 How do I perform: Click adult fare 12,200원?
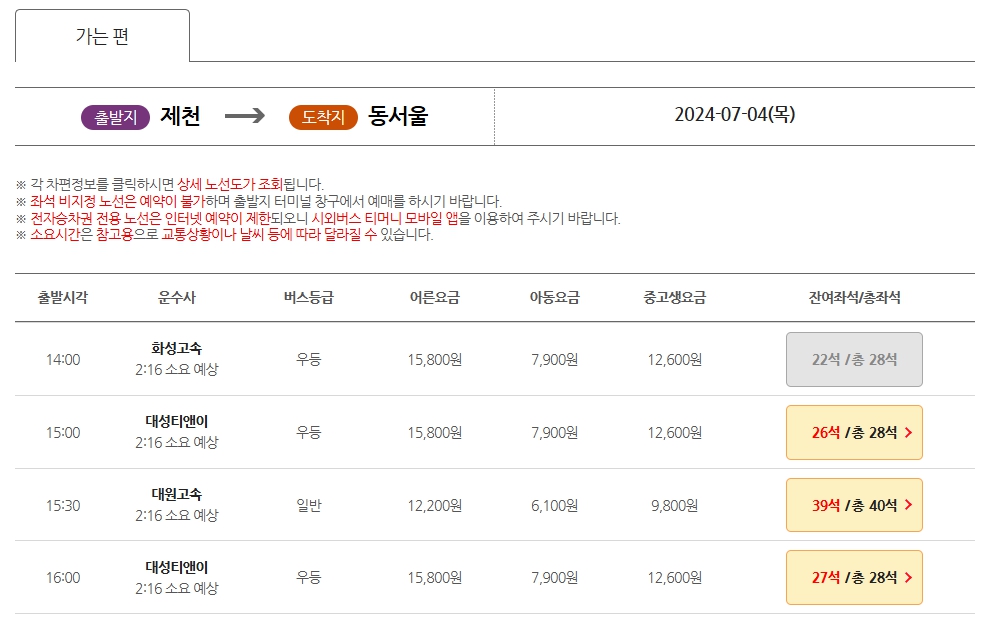tap(435, 505)
